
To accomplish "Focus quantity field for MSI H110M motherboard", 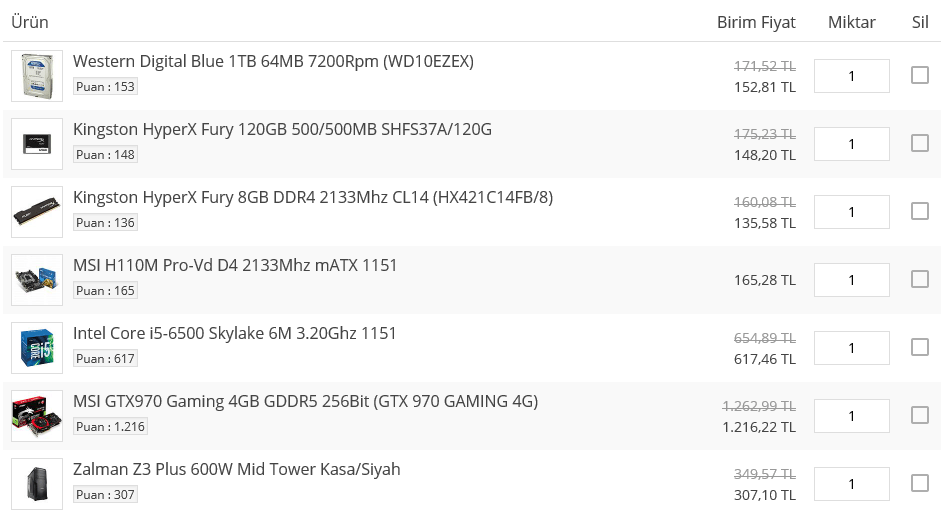I will click(852, 280).
